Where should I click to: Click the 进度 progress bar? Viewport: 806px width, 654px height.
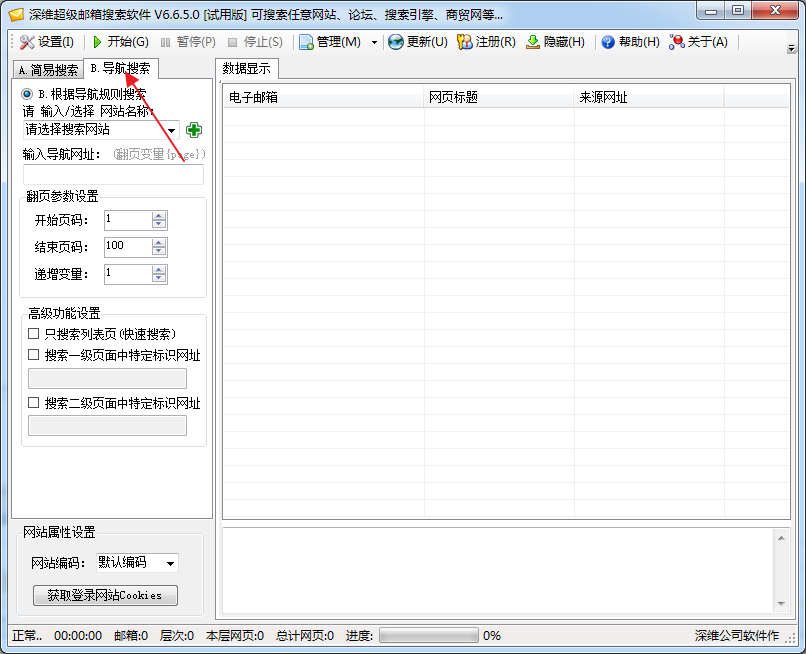tap(429, 636)
